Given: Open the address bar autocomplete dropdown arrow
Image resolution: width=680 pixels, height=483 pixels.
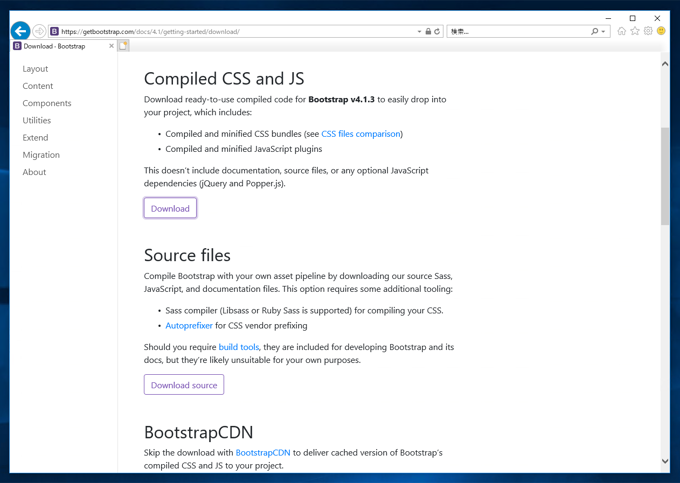Looking at the screenshot, I should (419, 31).
